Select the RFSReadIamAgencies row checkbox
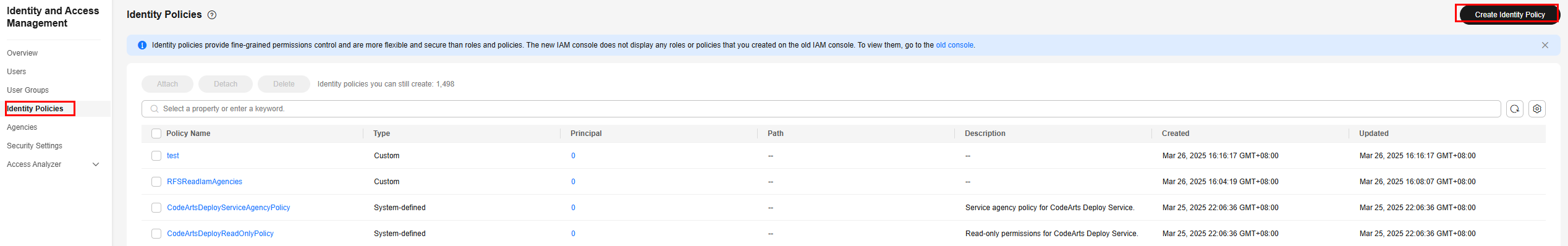The width and height of the screenshot is (1568, 246). click(x=156, y=182)
